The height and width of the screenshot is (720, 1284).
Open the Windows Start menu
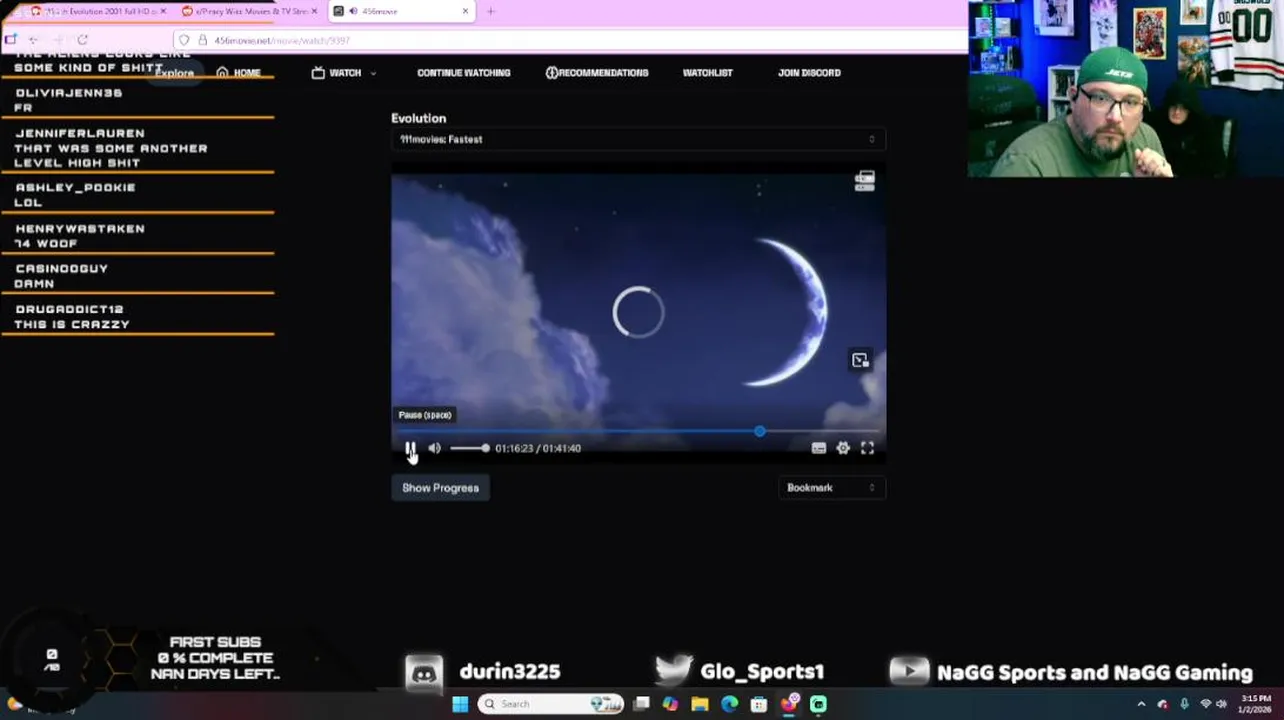click(x=460, y=704)
